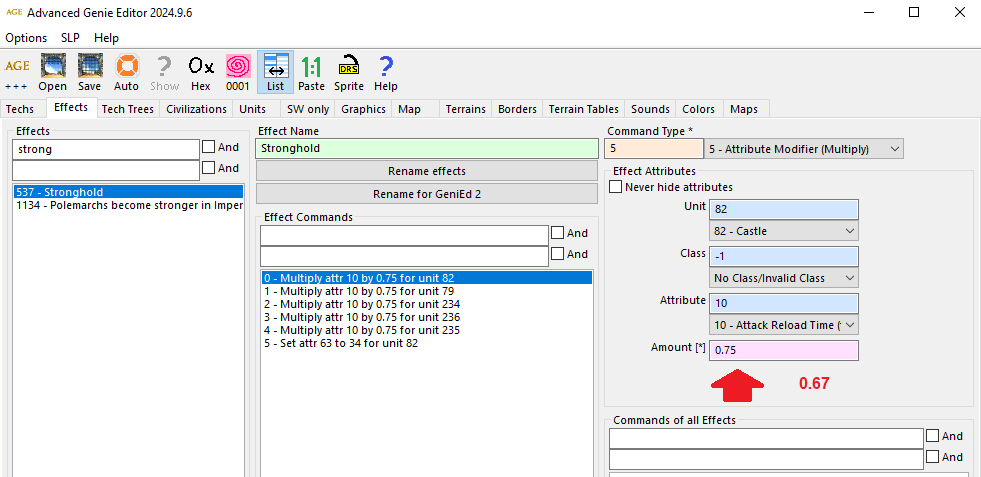
Task: Open the Command Type dropdown
Action: pos(803,149)
